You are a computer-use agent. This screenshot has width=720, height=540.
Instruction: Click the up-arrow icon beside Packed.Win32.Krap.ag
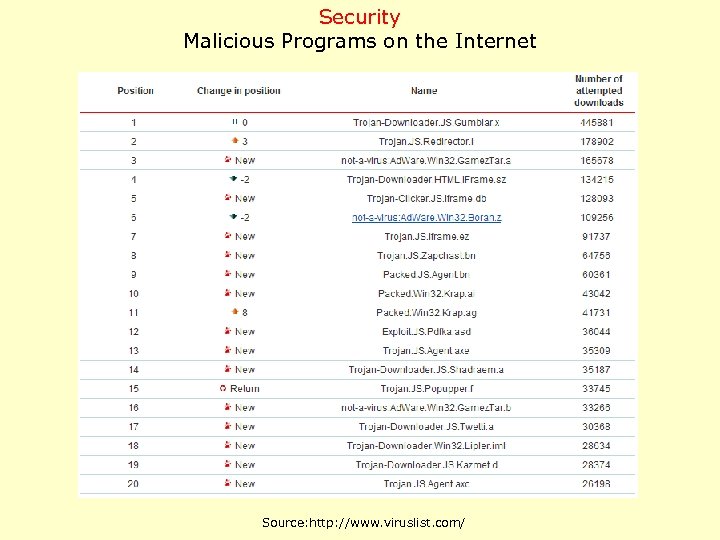(233, 312)
